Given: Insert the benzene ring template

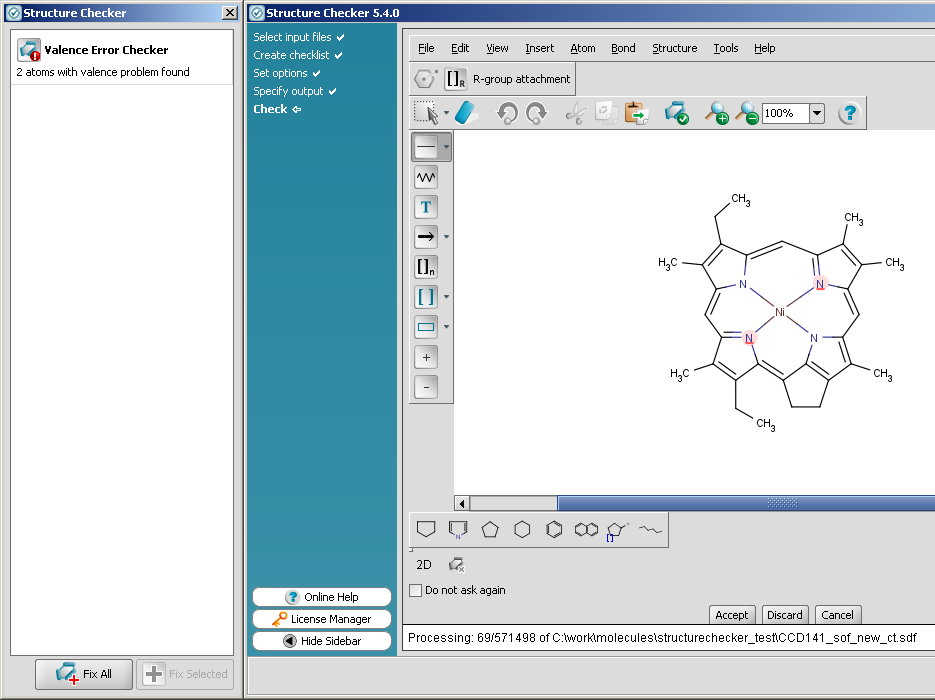Looking at the screenshot, I should tap(554, 529).
